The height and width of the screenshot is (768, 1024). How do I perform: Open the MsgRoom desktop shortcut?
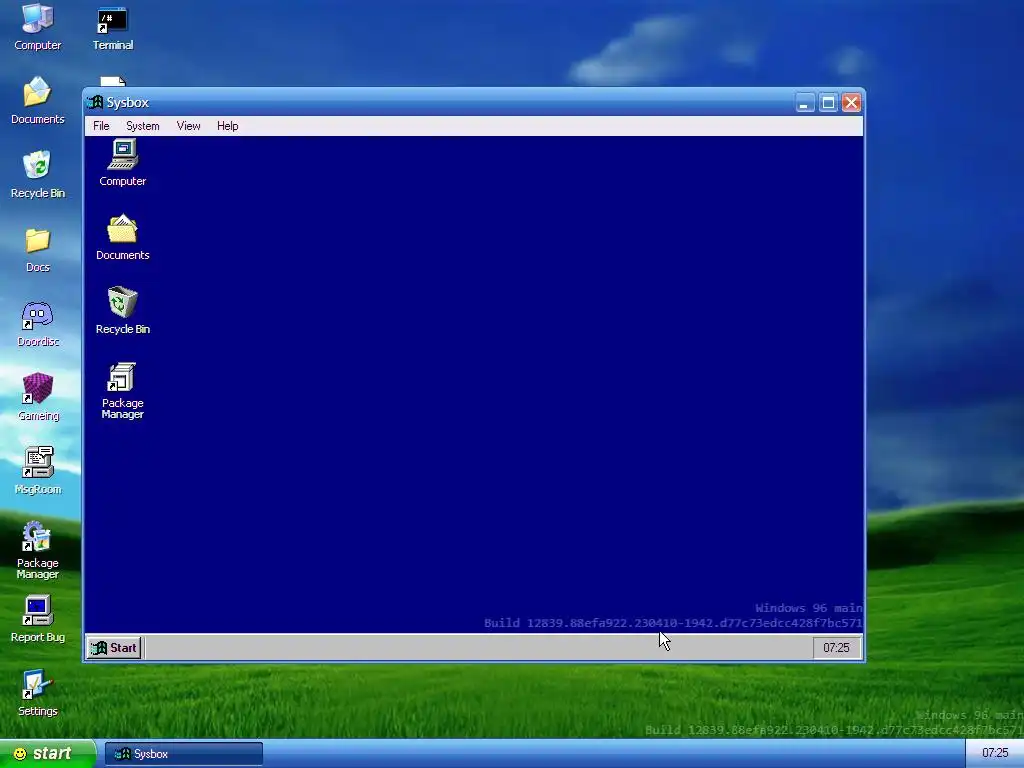pos(38,471)
